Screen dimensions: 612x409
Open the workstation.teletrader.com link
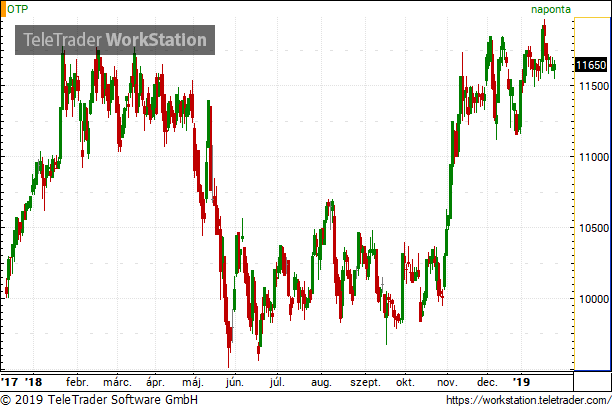[528, 400]
